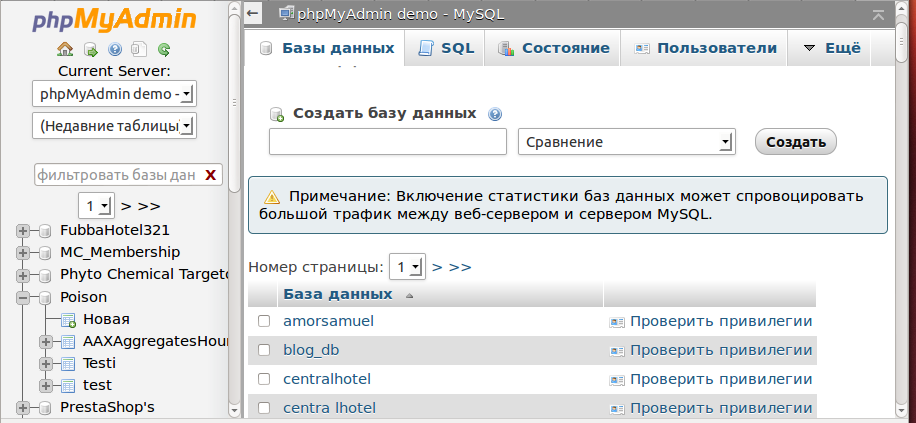Collapse the Poison database tree node

(x=23, y=297)
